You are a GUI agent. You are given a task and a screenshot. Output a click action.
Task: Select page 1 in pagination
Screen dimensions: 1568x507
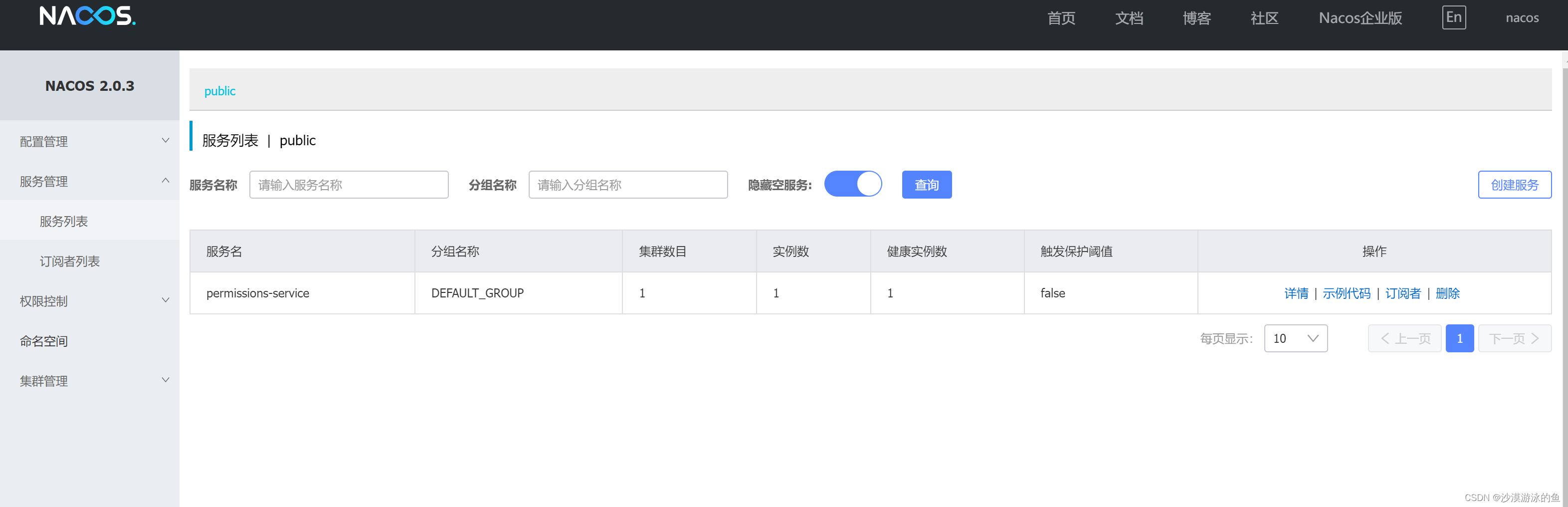[1460, 338]
